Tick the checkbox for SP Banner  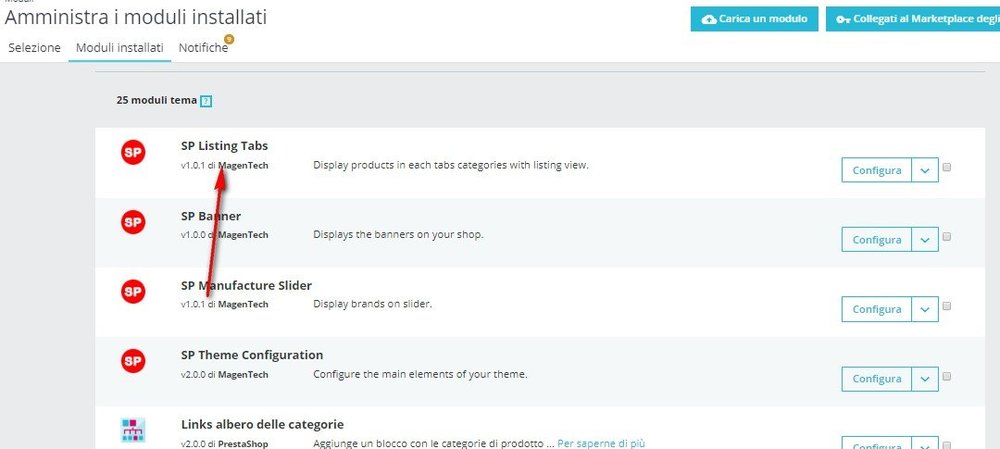pyautogui.click(x=946, y=237)
